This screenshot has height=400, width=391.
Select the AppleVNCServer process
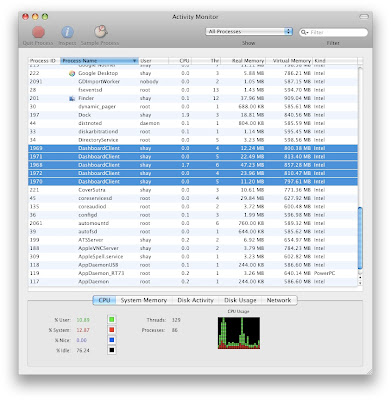193,248
